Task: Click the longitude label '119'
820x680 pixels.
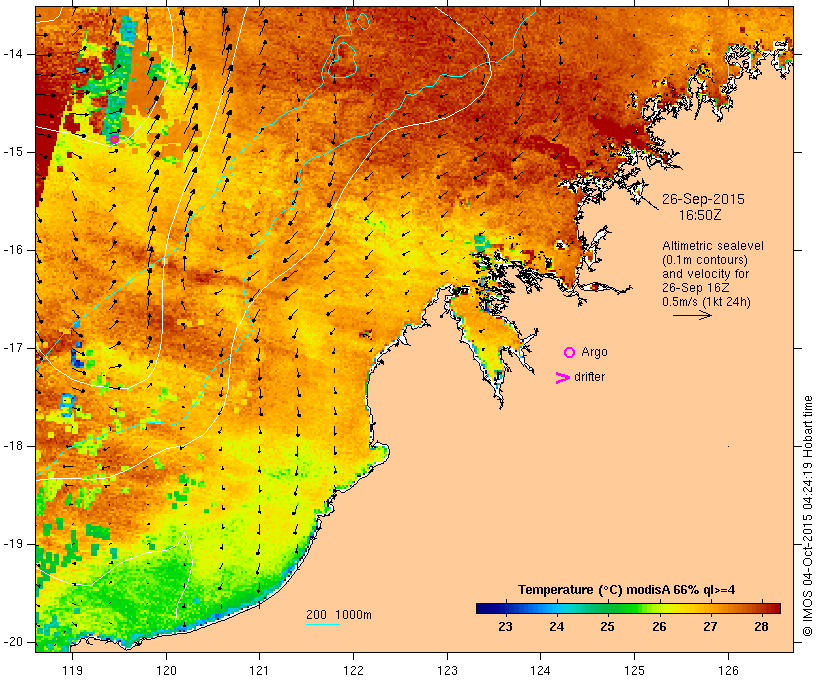Action: point(72,670)
